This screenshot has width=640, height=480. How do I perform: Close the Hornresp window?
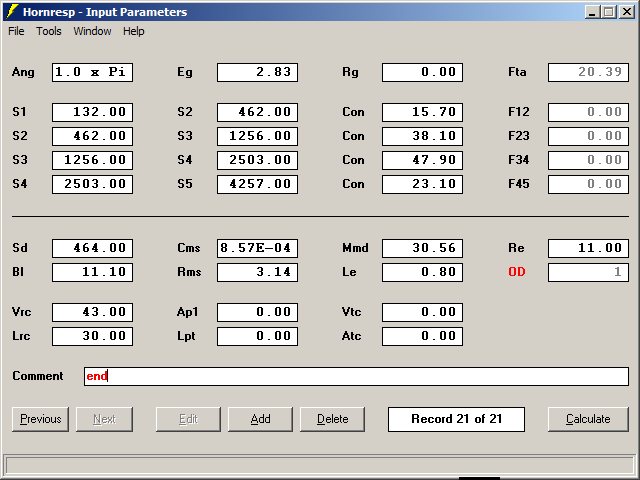(x=627, y=12)
